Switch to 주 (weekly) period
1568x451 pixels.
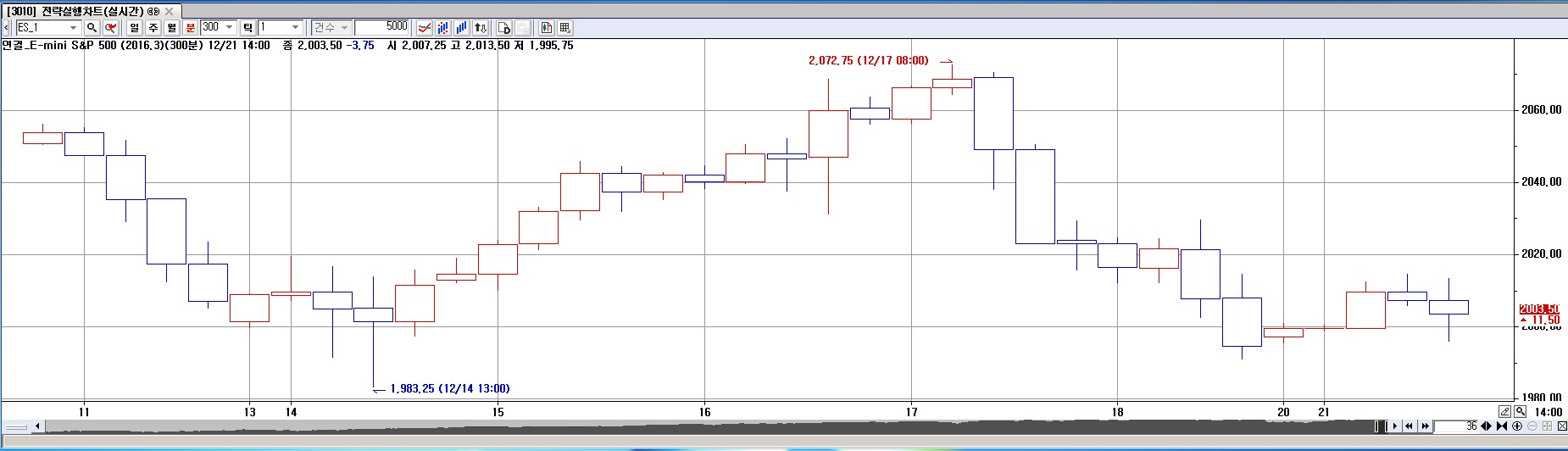[153, 27]
